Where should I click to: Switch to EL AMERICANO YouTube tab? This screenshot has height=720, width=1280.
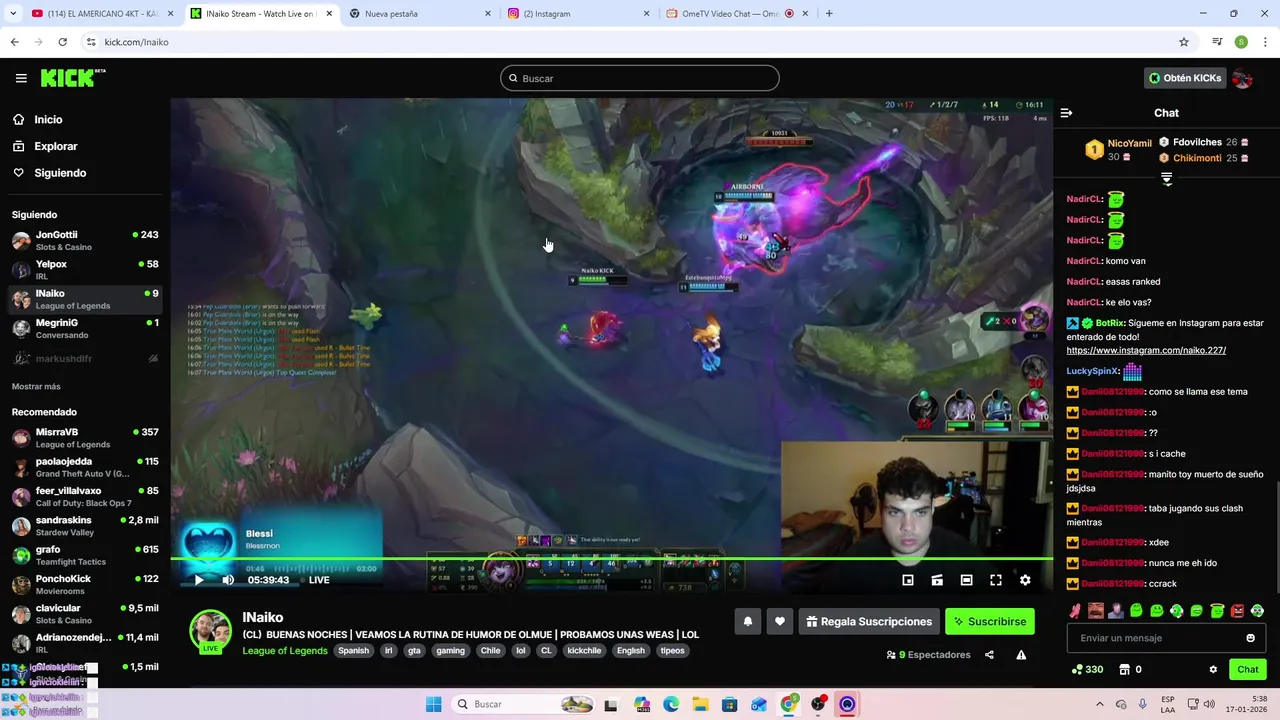pyautogui.click(x=100, y=14)
